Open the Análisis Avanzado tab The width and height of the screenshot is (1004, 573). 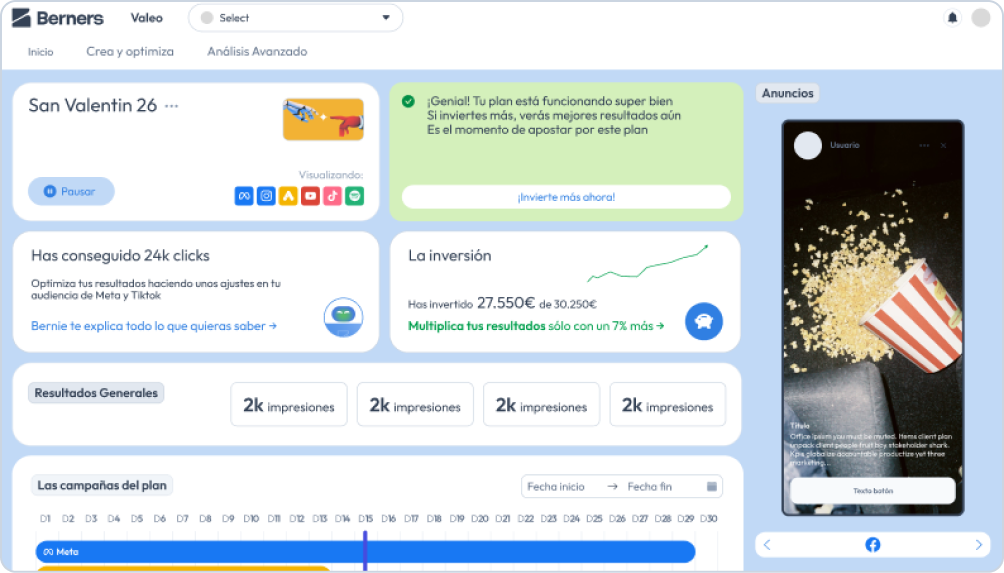[x=257, y=52]
